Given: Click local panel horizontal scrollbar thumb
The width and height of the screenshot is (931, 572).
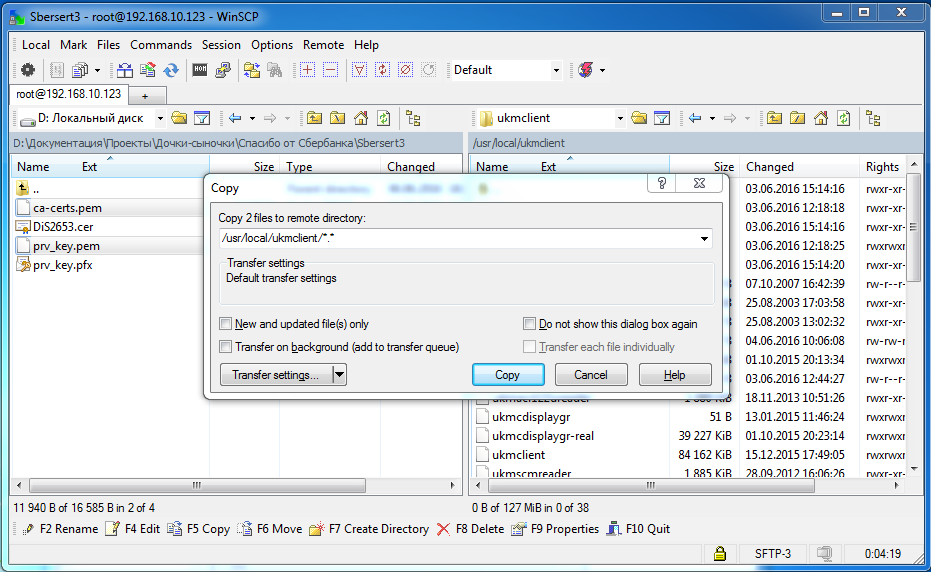Looking at the screenshot, I should 197,485.
